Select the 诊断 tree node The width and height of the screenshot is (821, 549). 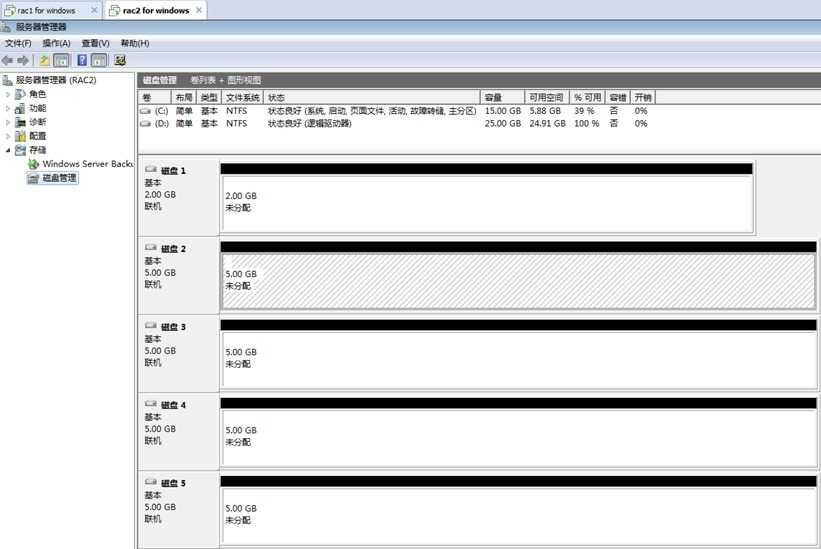tap(38, 122)
